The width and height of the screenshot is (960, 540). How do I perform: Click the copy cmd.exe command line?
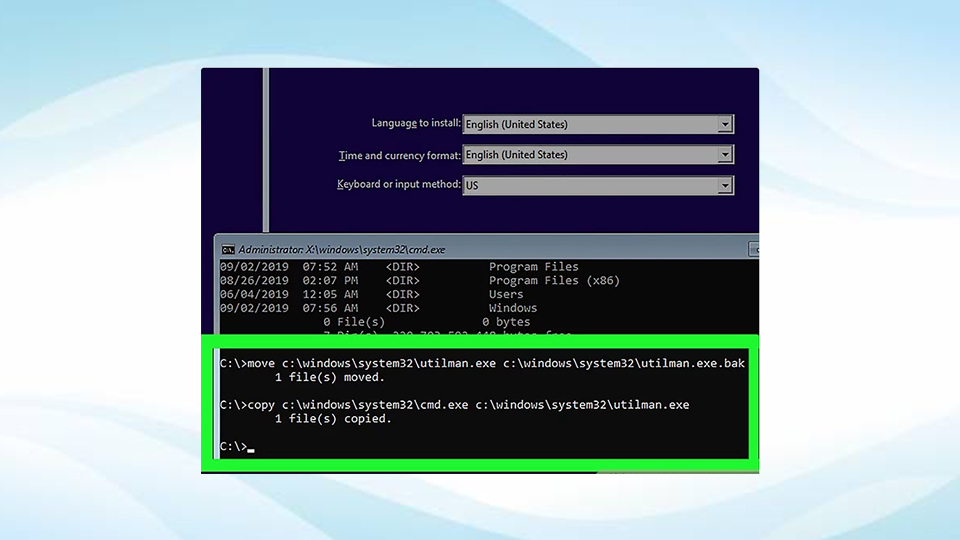coord(454,404)
